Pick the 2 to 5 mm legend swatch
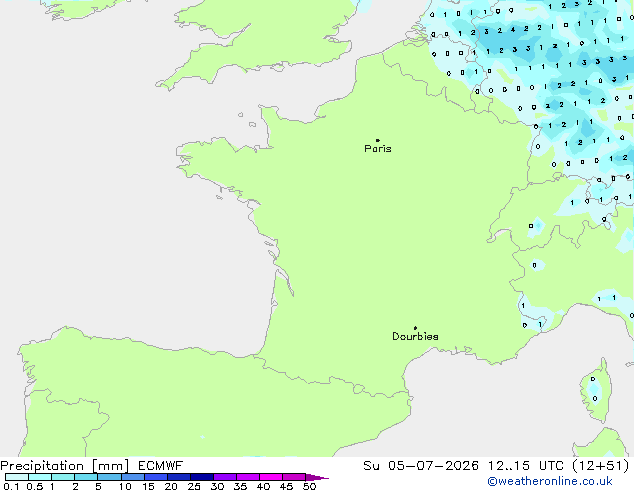The height and width of the screenshot is (490, 634). pos(86,477)
